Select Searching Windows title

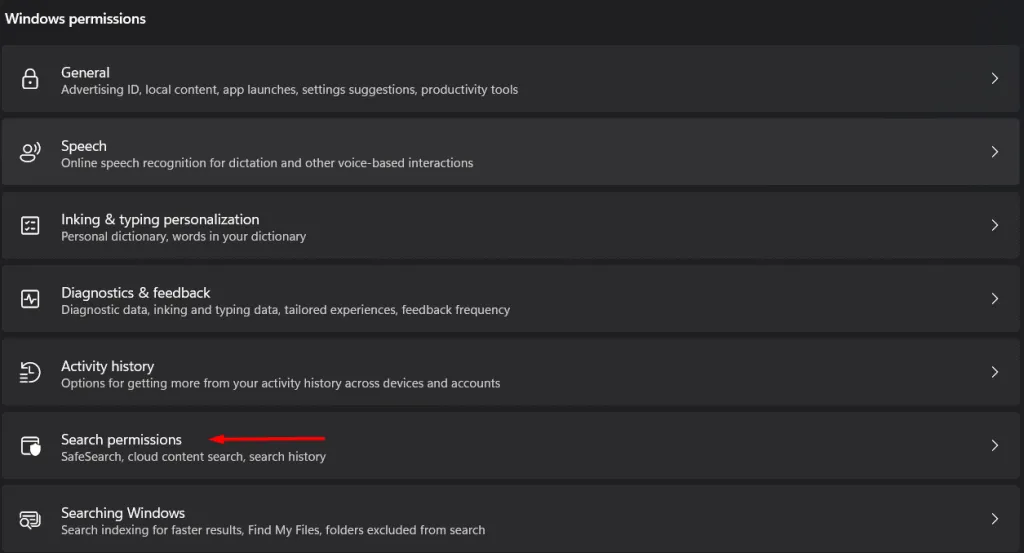tap(123, 513)
